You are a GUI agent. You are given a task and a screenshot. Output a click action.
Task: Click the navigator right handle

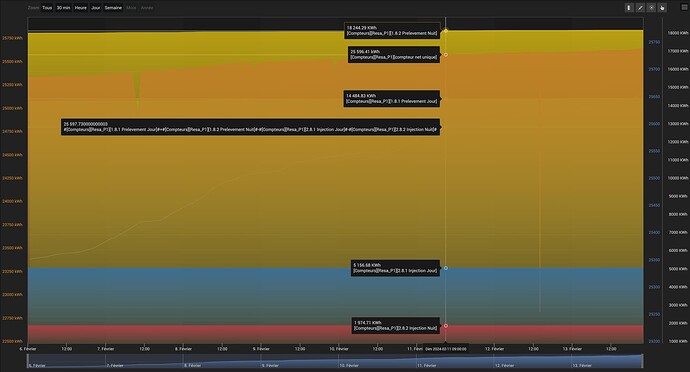tap(643, 361)
